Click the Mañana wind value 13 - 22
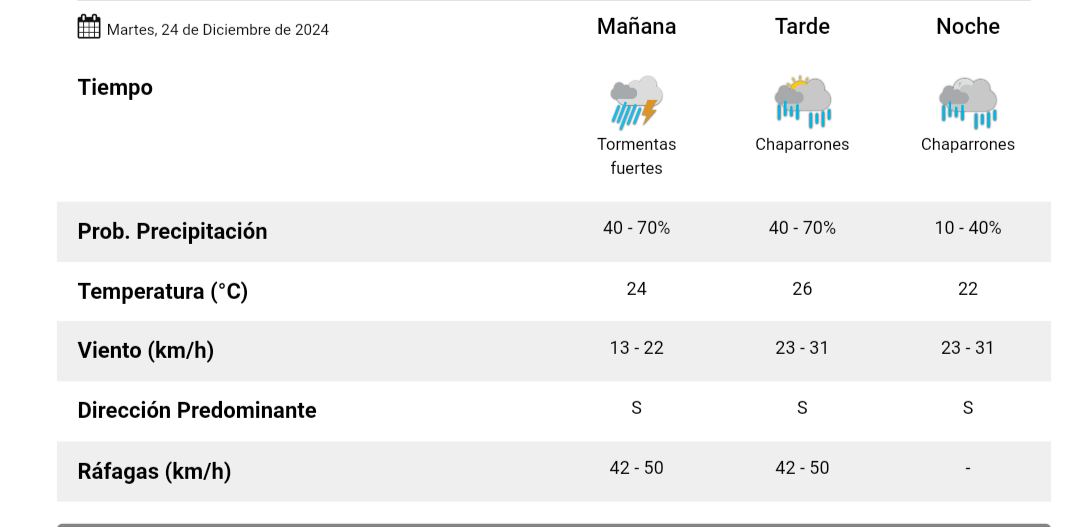Image resolution: width=1080 pixels, height=527 pixels. (636, 348)
